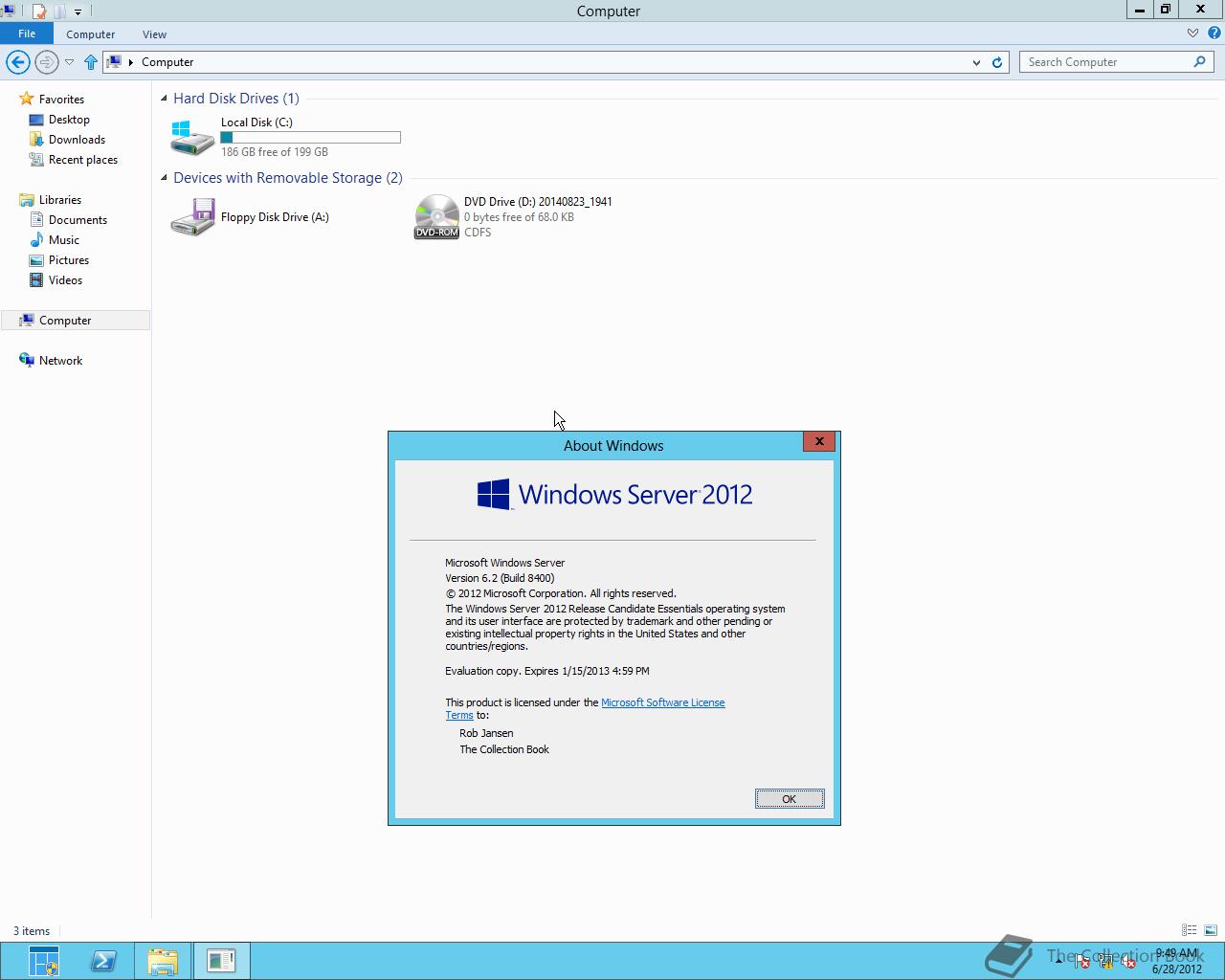Screen dimensions: 1225x980
Task: Open the Music library
Action: [64, 240]
